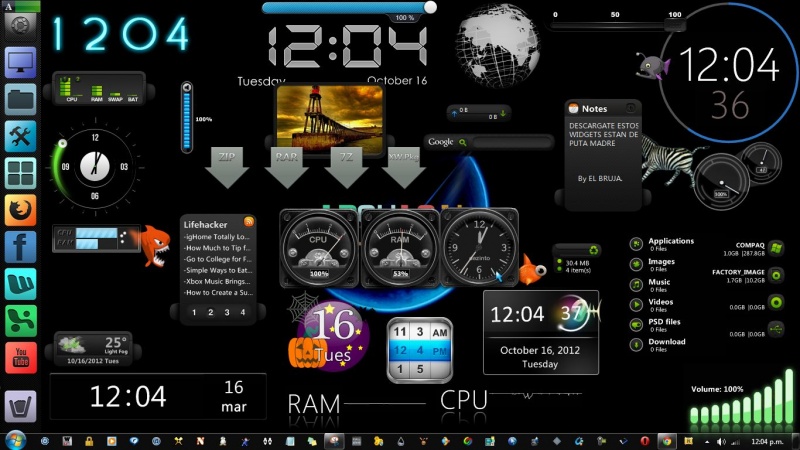
Task: Click the gear icon at the dock top
Action: 20,25
